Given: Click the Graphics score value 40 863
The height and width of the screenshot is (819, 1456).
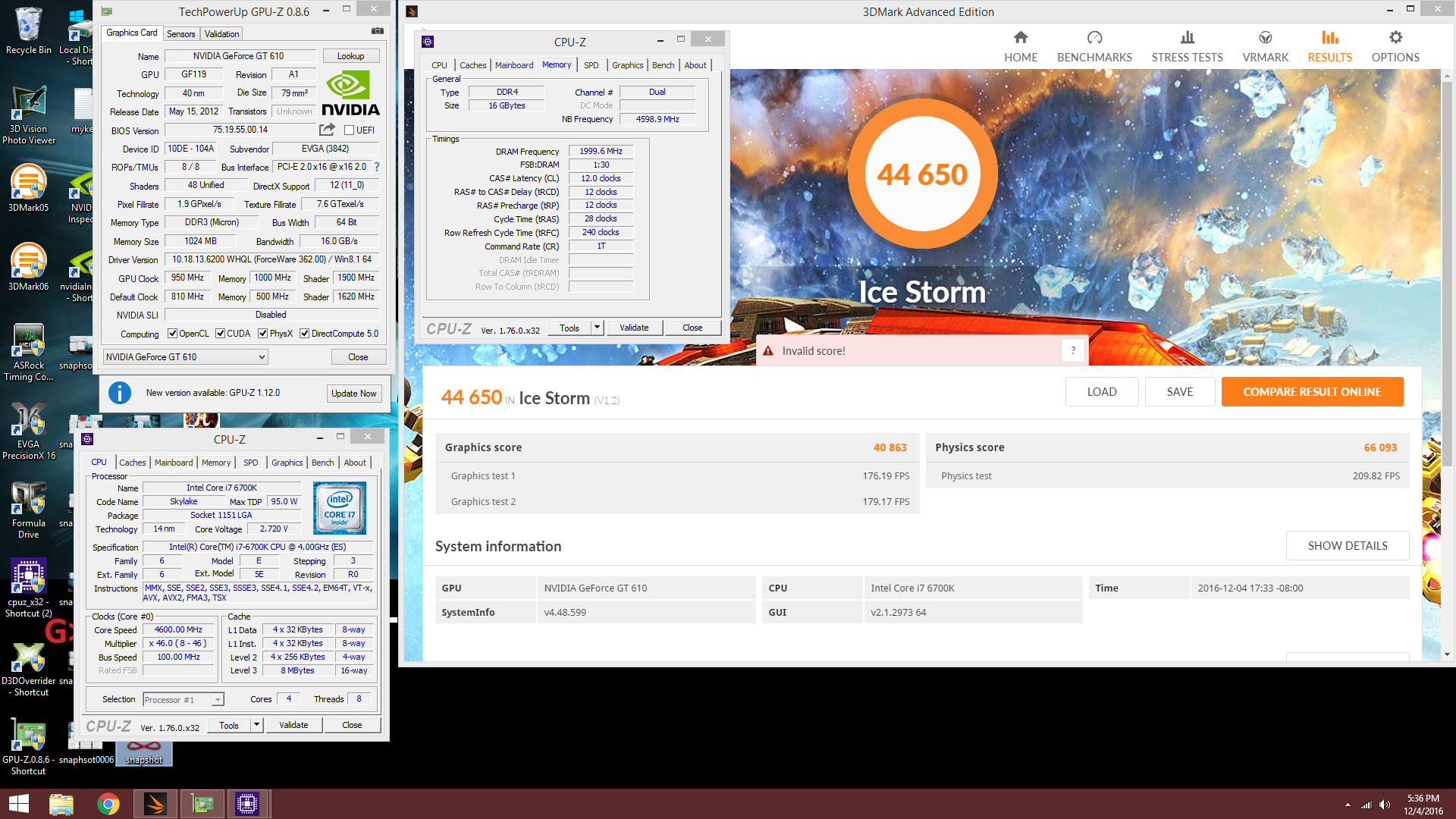Looking at the screenshot, I should point(890,447).
